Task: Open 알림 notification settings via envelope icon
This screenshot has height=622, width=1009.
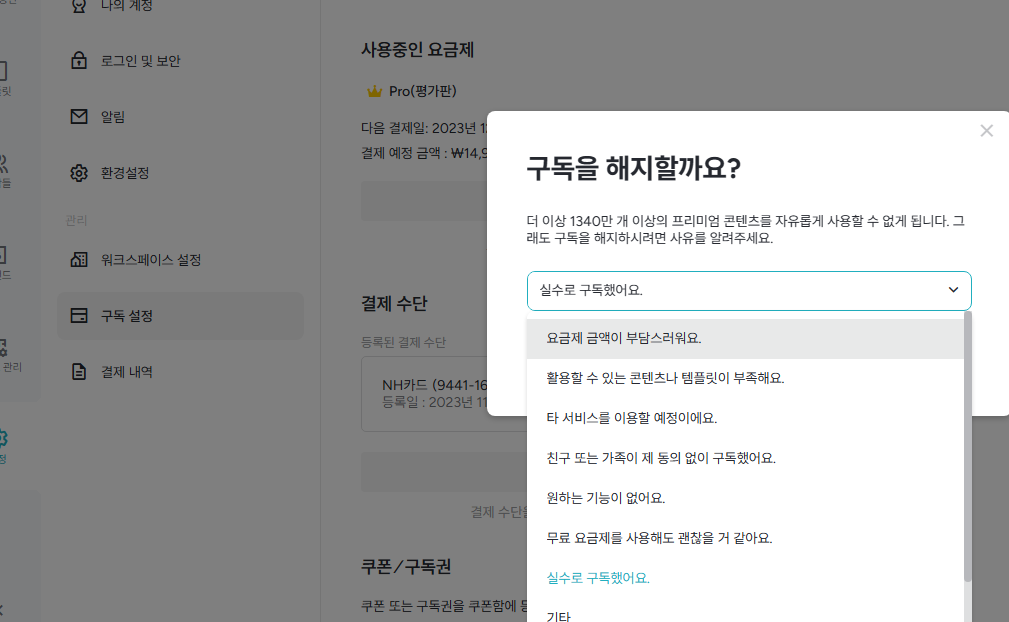Action: pyautogui.click(x=80, y=116)
